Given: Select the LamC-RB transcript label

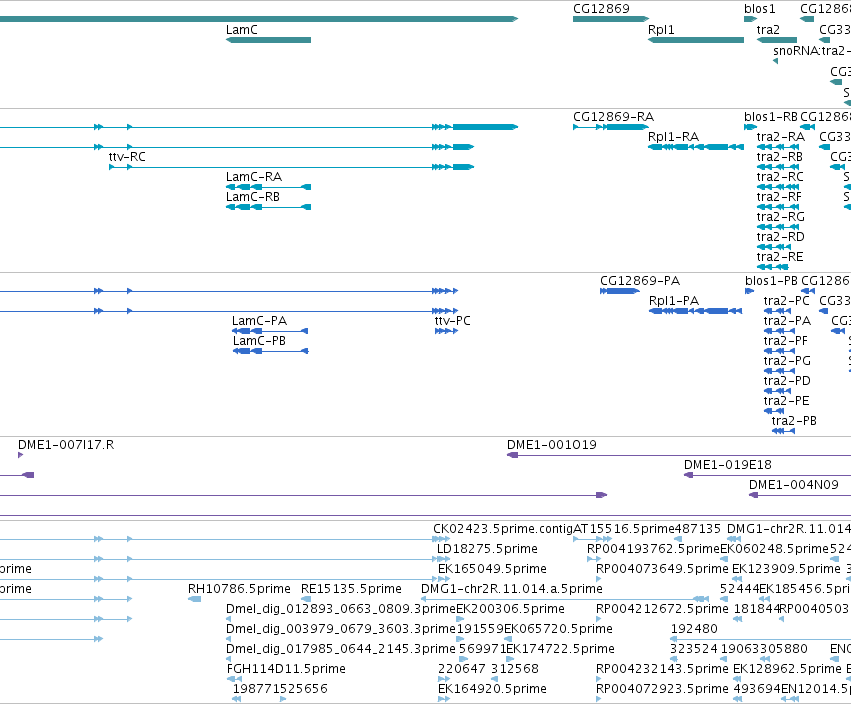Looking at the screenshot, I should [x=253, y=197].
